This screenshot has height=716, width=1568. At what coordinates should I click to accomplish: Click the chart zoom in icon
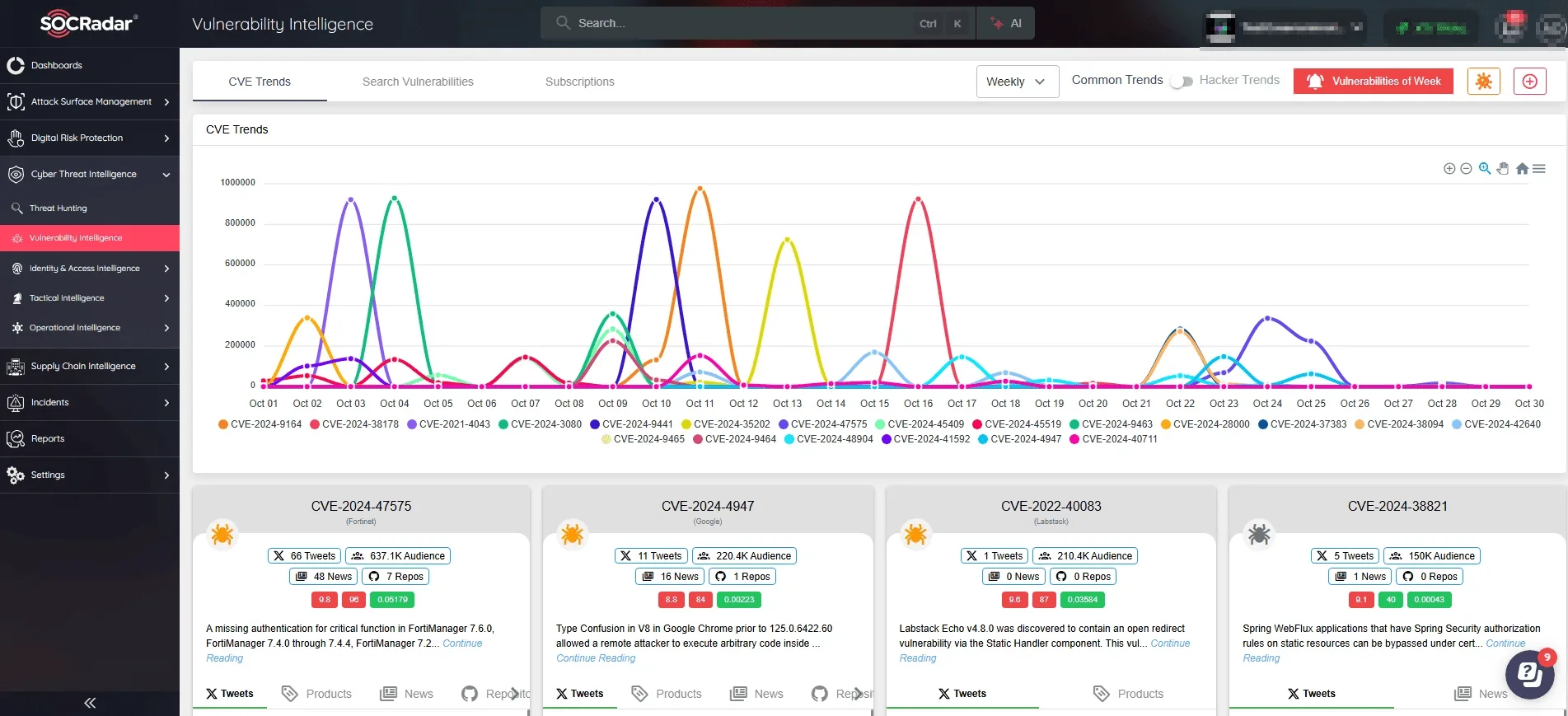point(1449,169)
